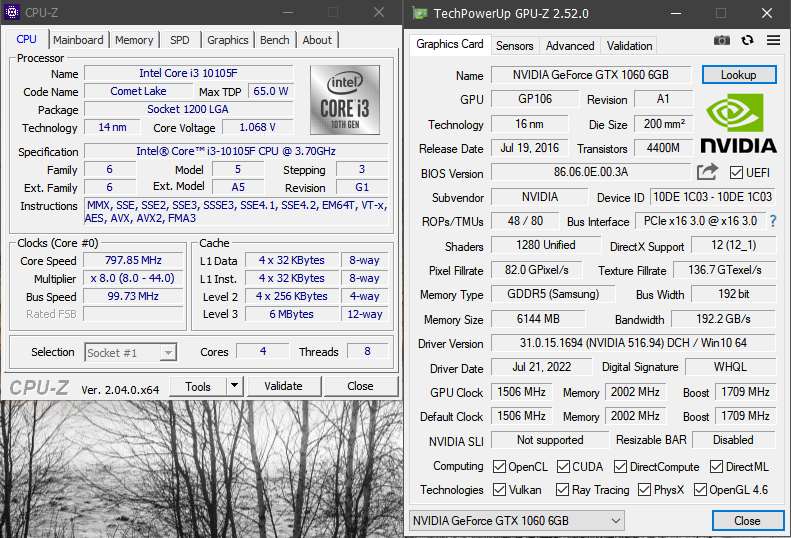Click the Bandwidth 192.2 GB/s value

click(723, 319)
